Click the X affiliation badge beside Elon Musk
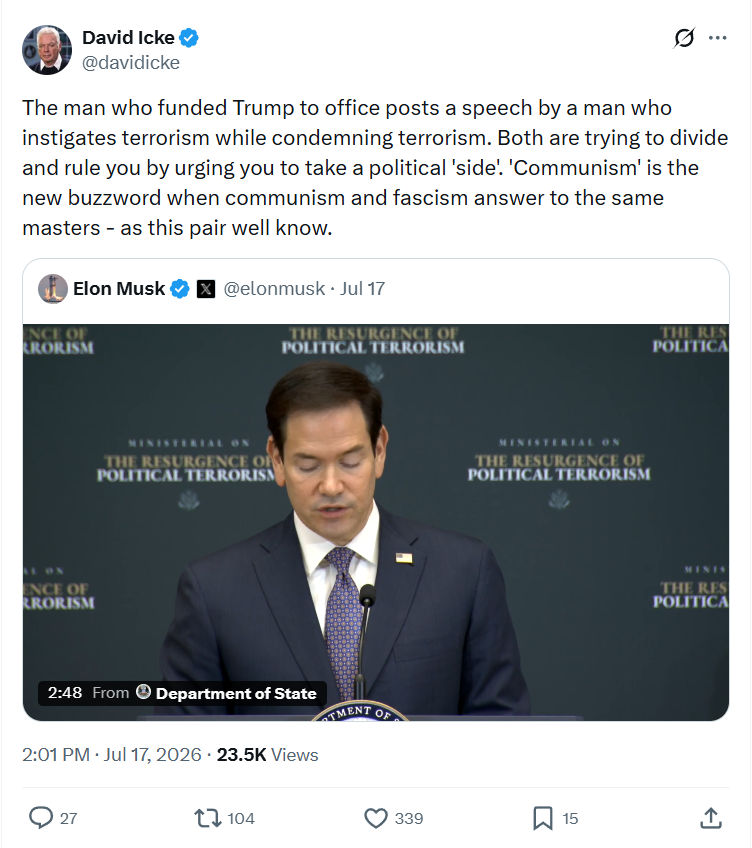Screen dimensions: 752x848 (206, 289)
